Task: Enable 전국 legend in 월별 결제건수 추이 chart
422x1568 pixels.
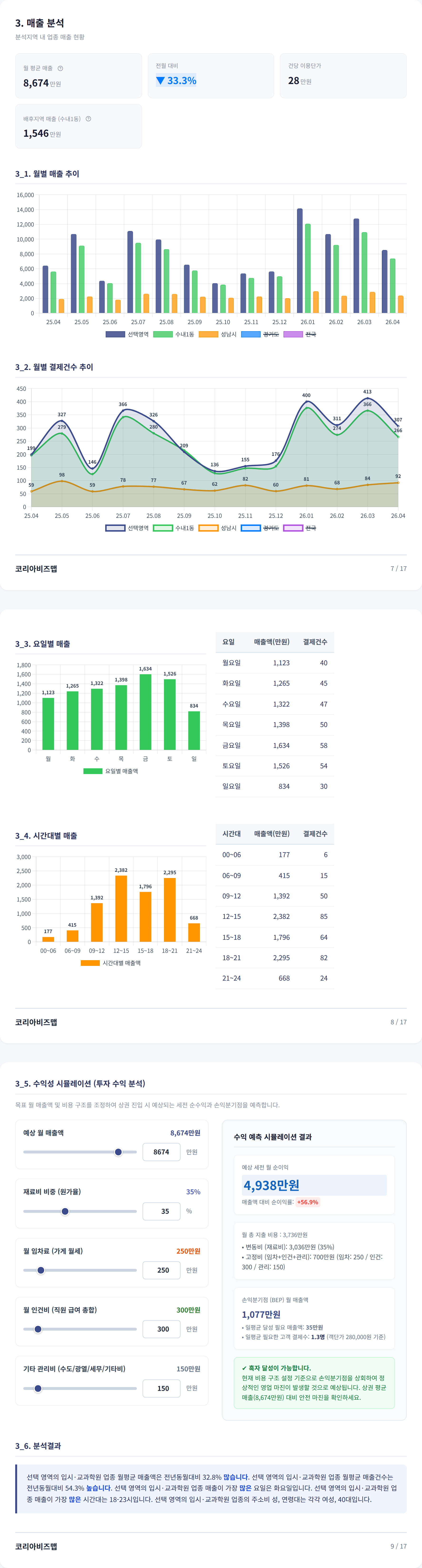Action: coord(300,528)
